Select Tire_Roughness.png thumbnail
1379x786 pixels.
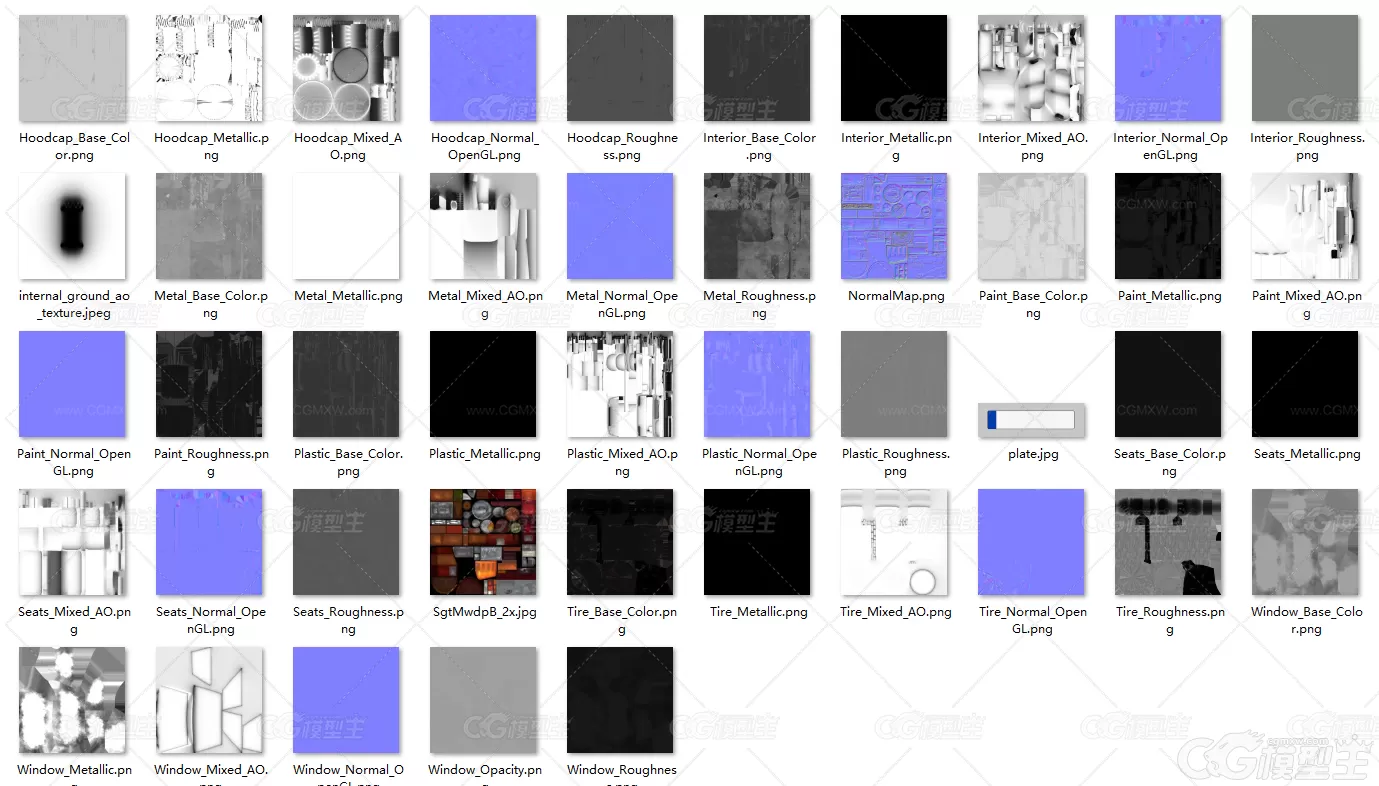(1168, 542)
